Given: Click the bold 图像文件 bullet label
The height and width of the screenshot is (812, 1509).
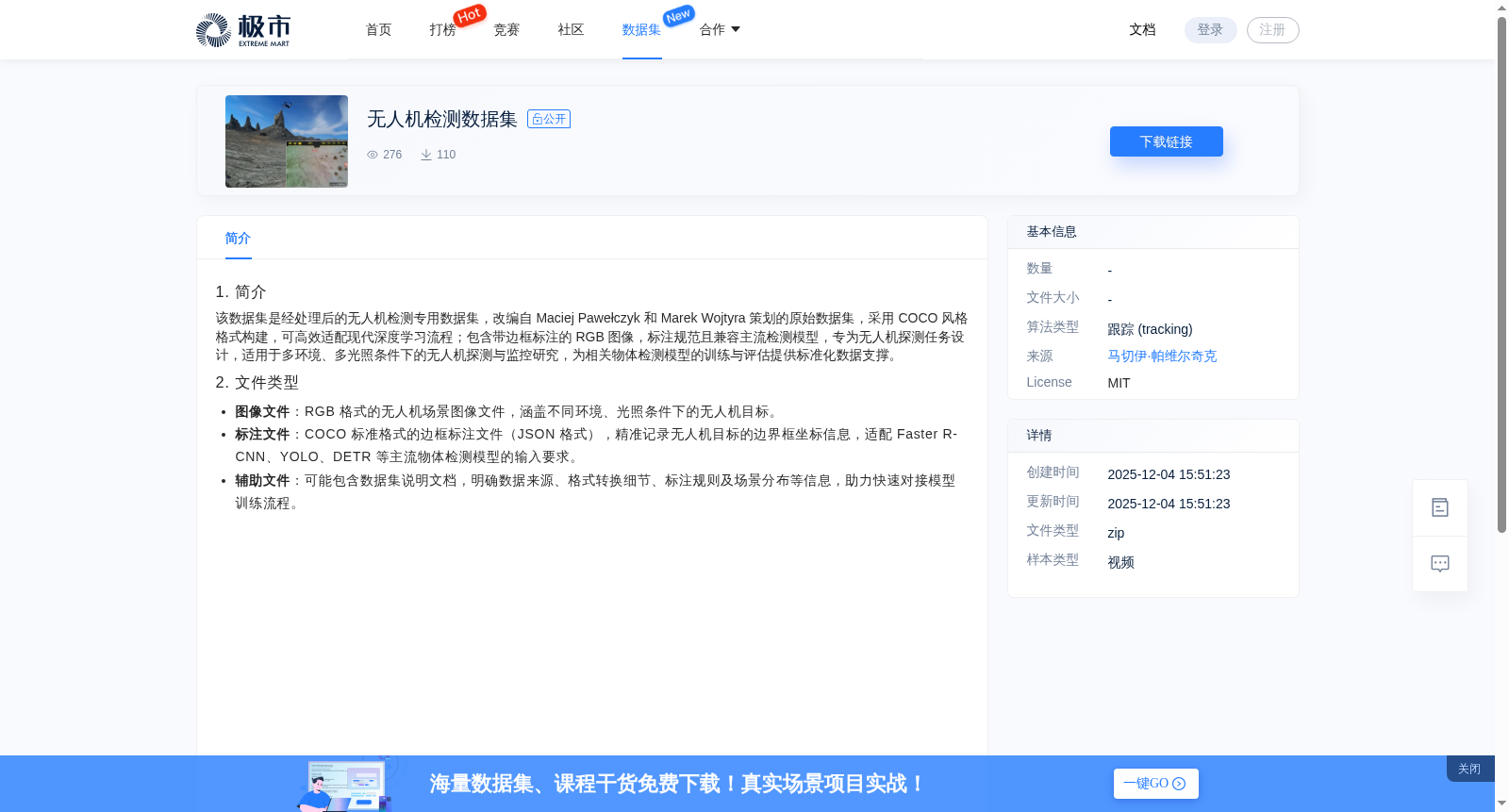Looking at the screenshot, I should 262,412.
